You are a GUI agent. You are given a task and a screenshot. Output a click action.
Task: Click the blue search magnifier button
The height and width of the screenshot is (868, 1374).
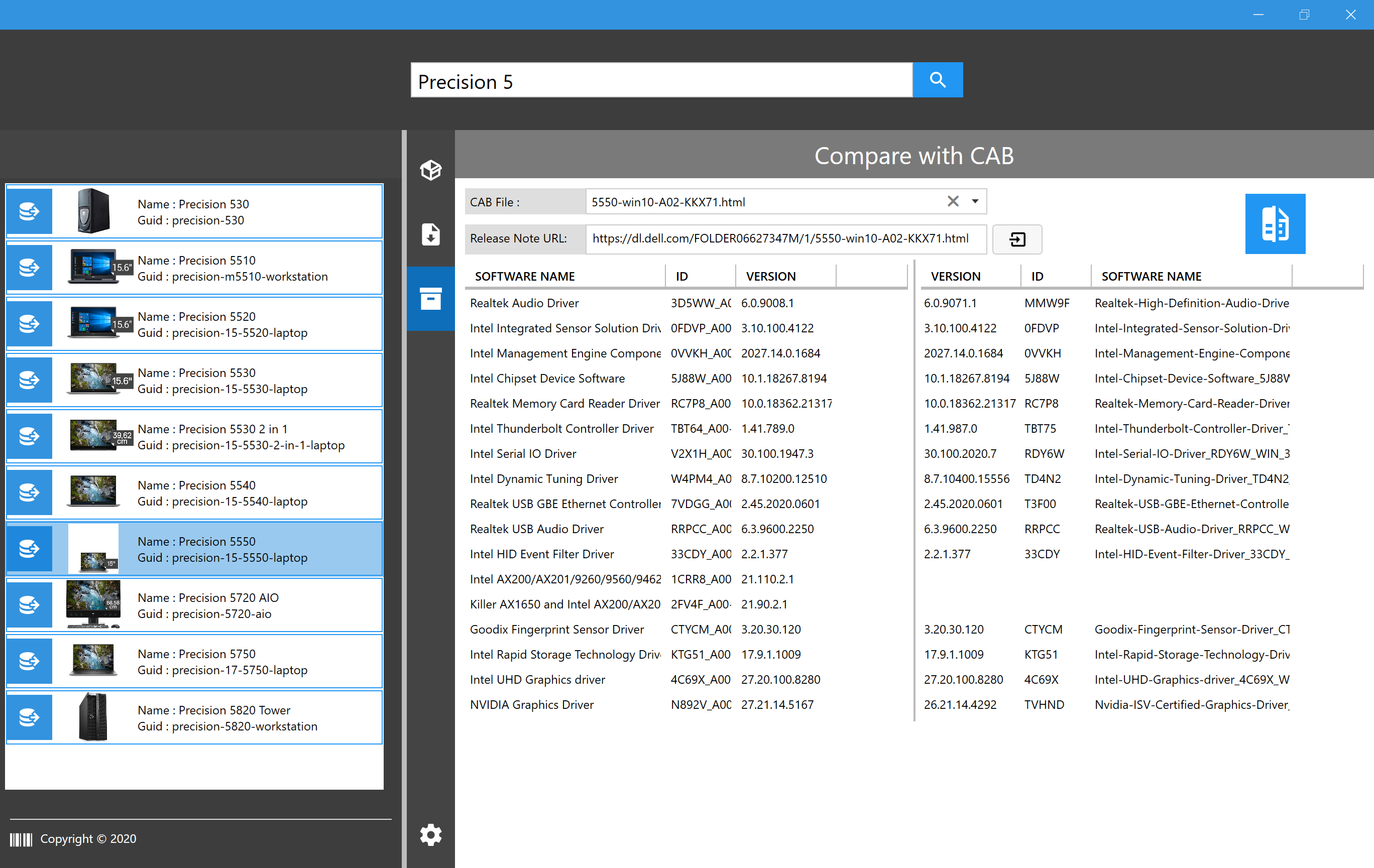click(x=937, y=80)
